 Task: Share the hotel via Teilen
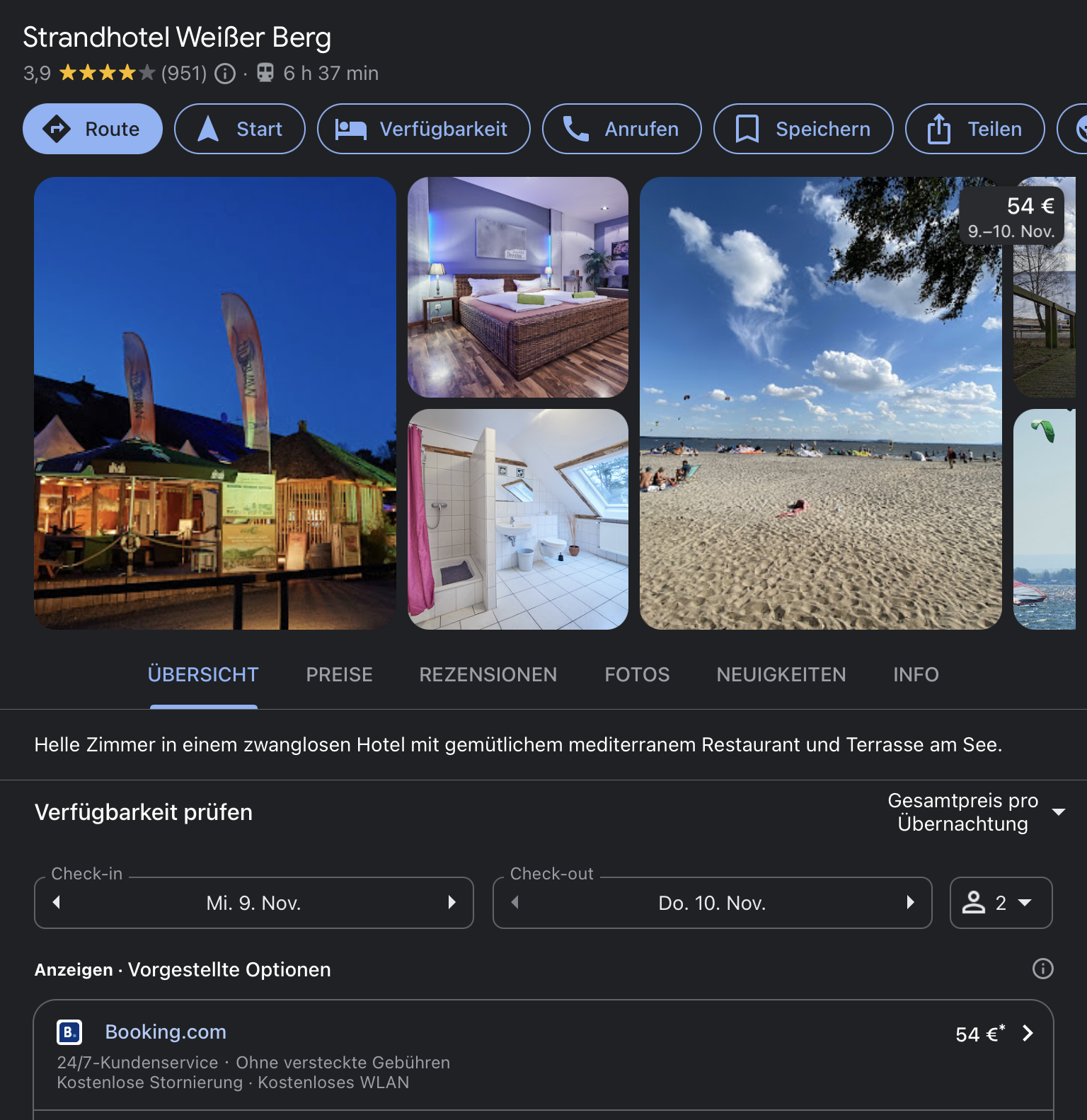[x=974, y=129]
